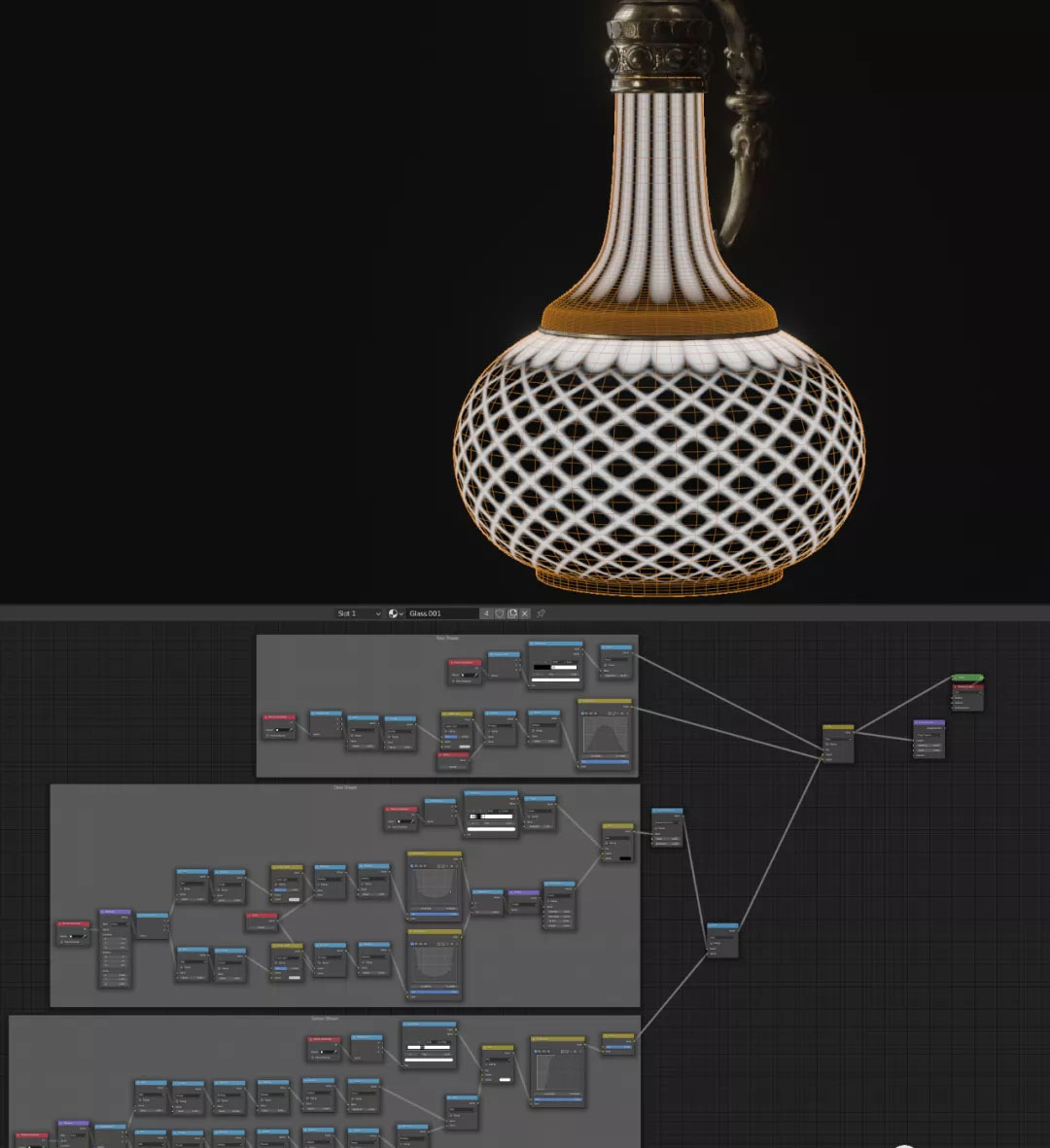Select the purple node beside the output
The image size is (1050, 1148).
tap(928, 739)
